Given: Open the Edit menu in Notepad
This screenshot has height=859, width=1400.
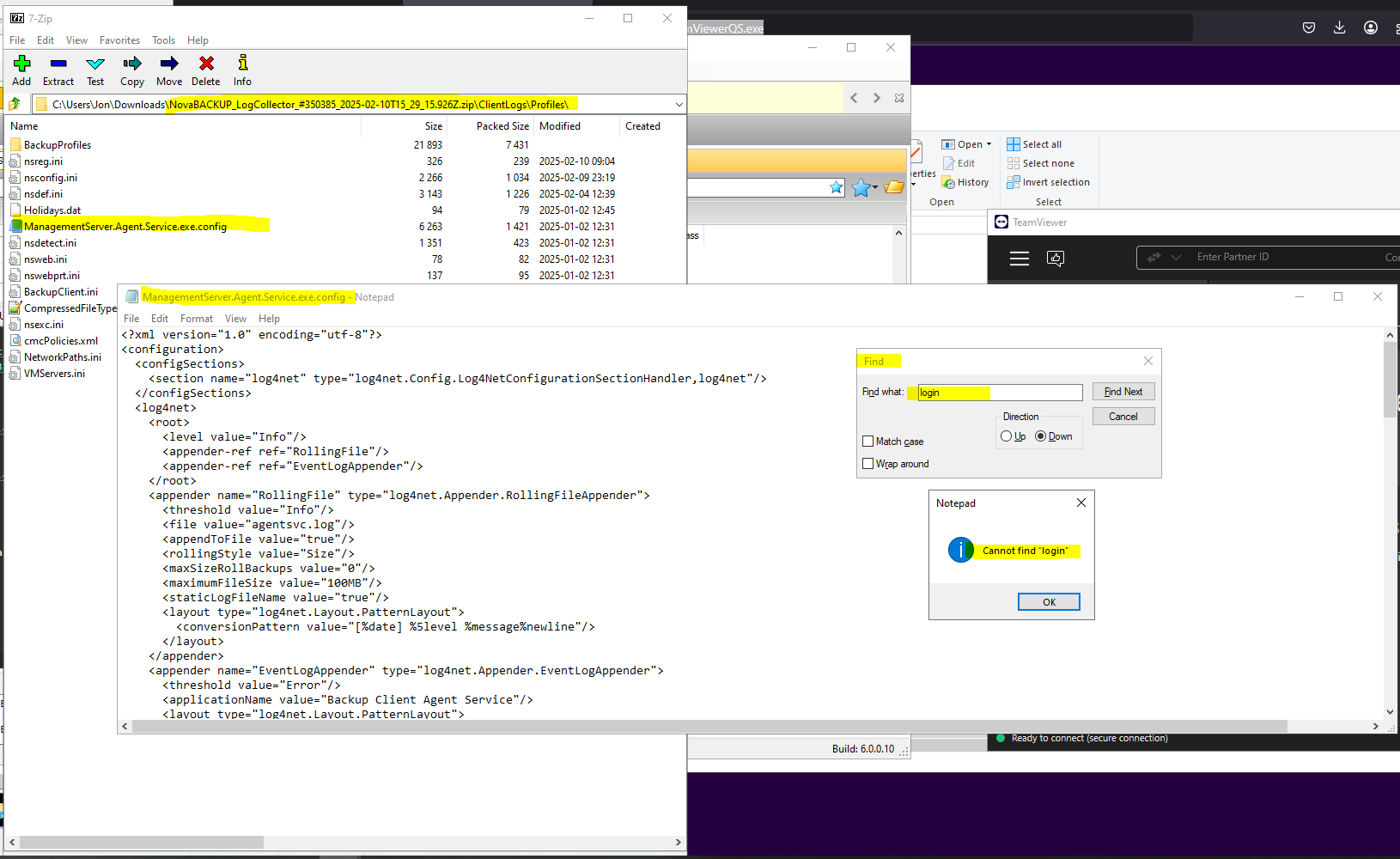Looking at the screenshot, I should [x=160, y=319].
